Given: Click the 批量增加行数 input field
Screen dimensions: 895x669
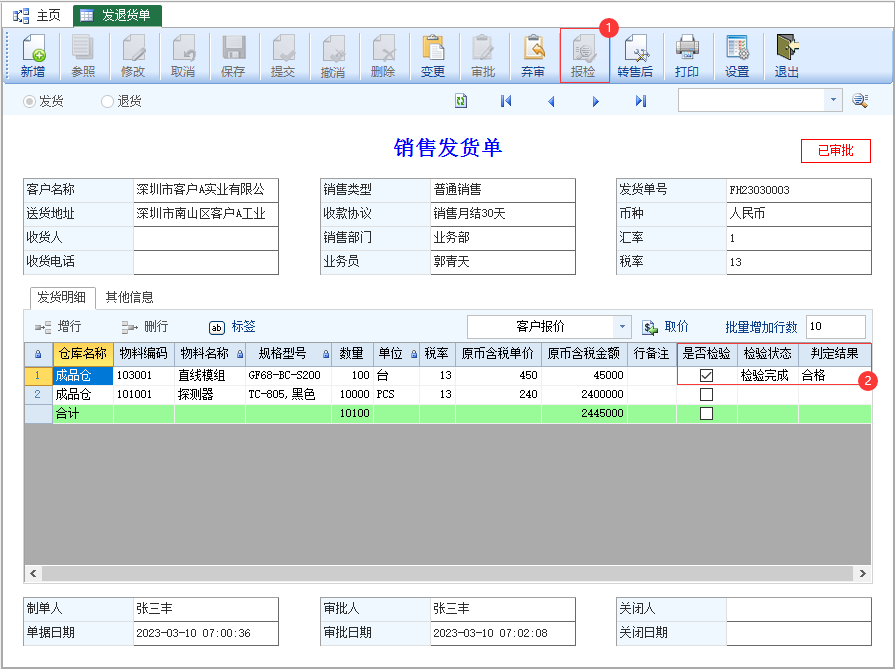Looking at the screenshot, I should point(835,327).
